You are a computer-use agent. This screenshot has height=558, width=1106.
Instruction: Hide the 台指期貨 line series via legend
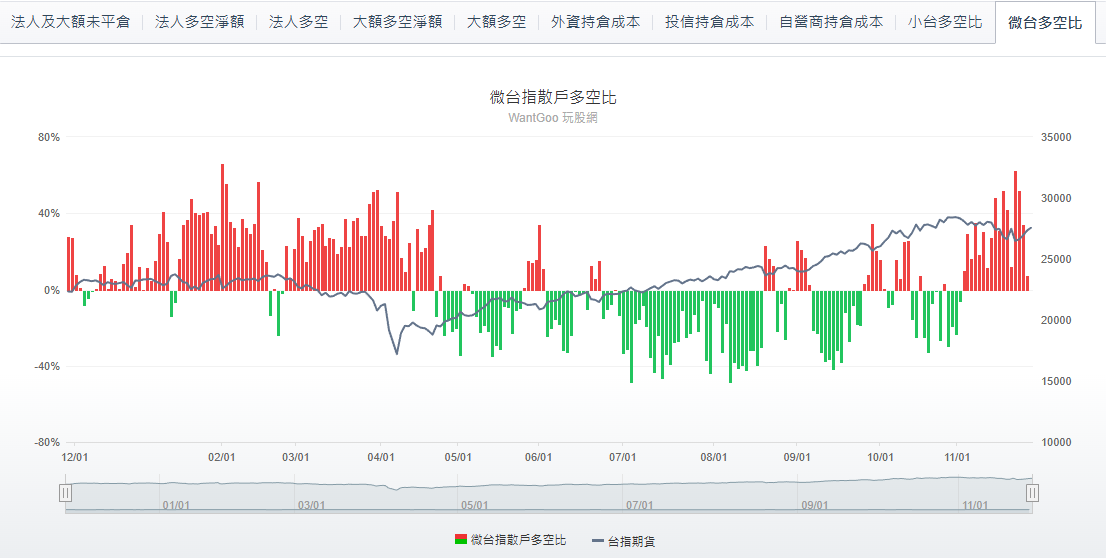click(624, 541)
